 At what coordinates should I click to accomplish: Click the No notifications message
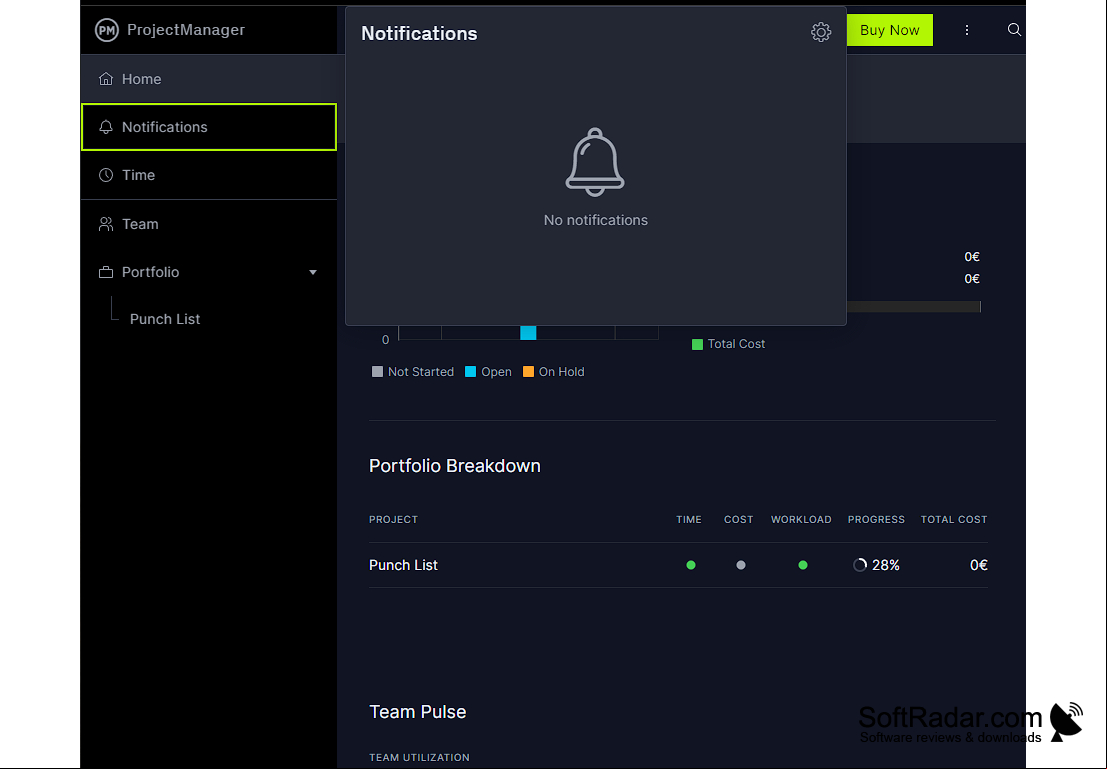coord(596,220)
